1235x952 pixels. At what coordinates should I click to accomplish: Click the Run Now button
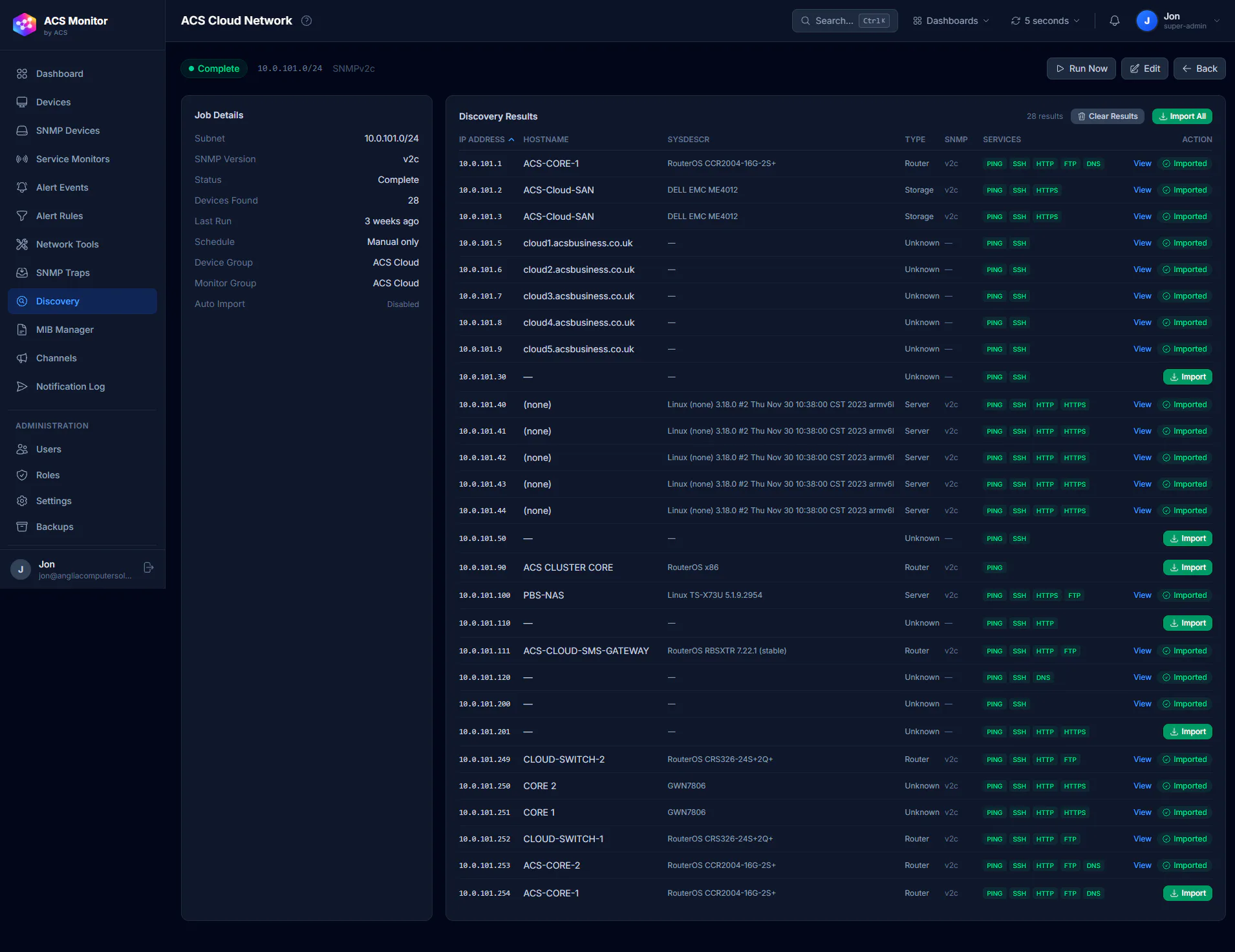tap(1081, 69)
